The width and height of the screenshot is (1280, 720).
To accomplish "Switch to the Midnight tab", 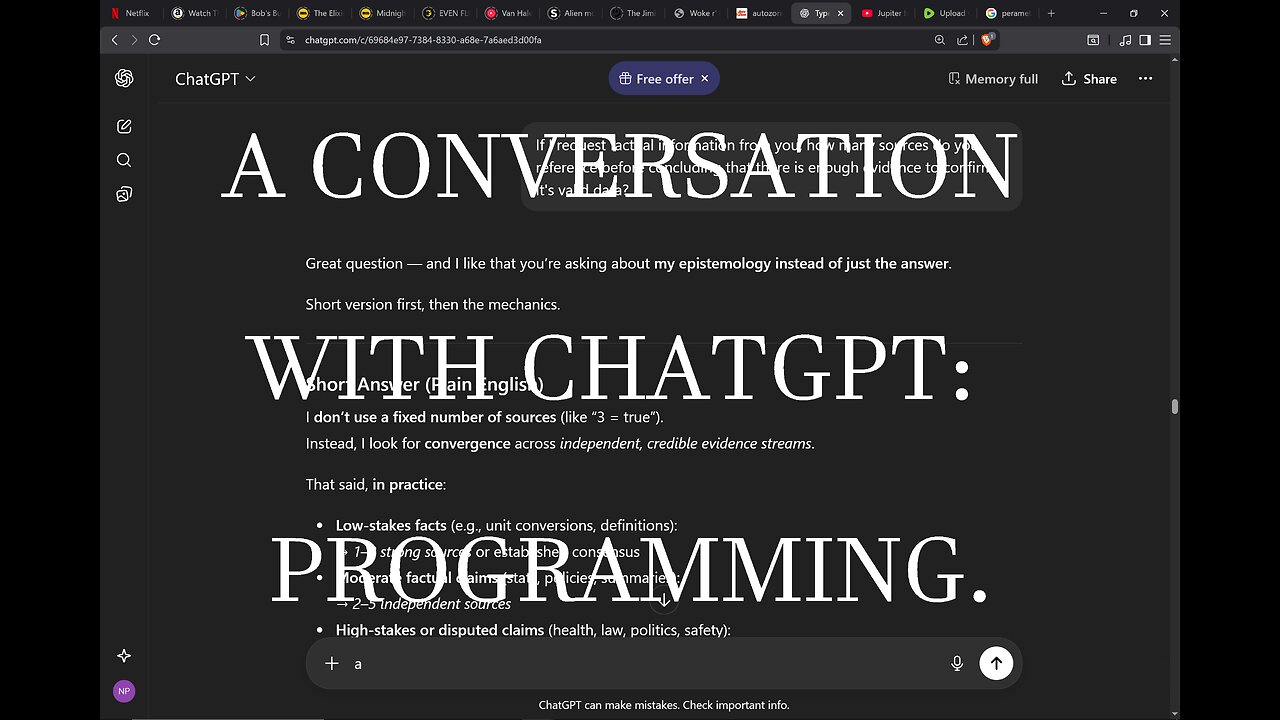I will point(383,13).
